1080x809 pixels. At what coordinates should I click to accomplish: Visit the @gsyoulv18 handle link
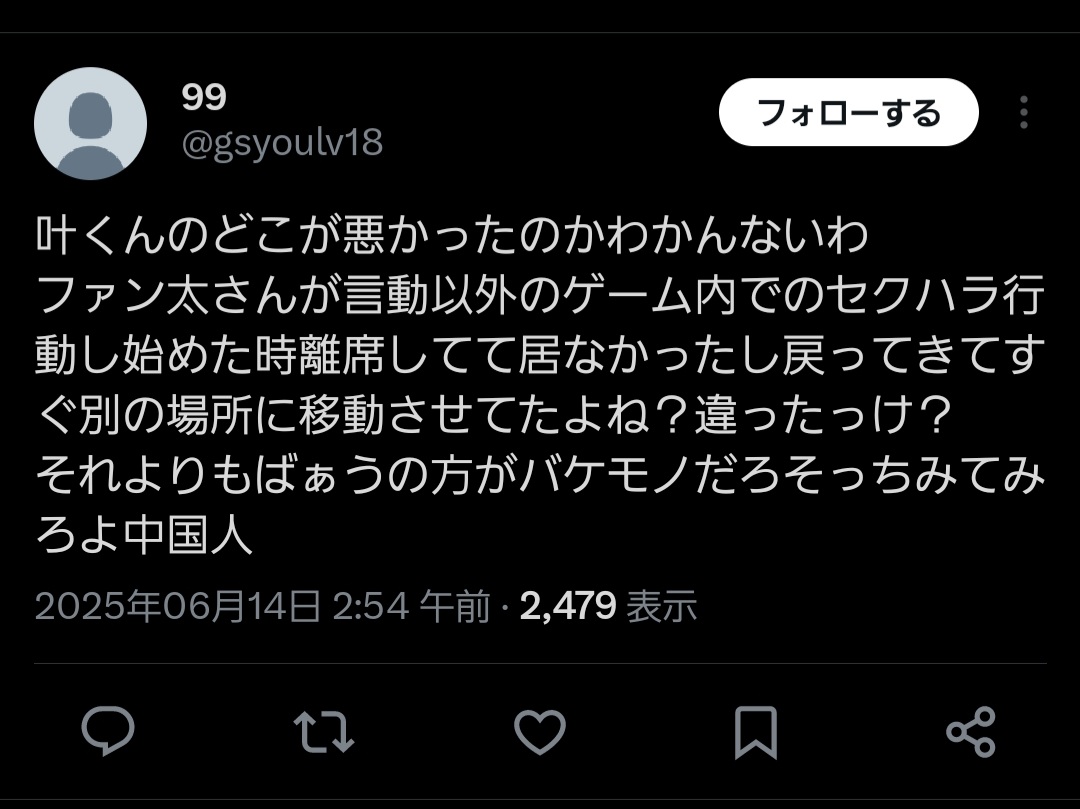[282, 143]
